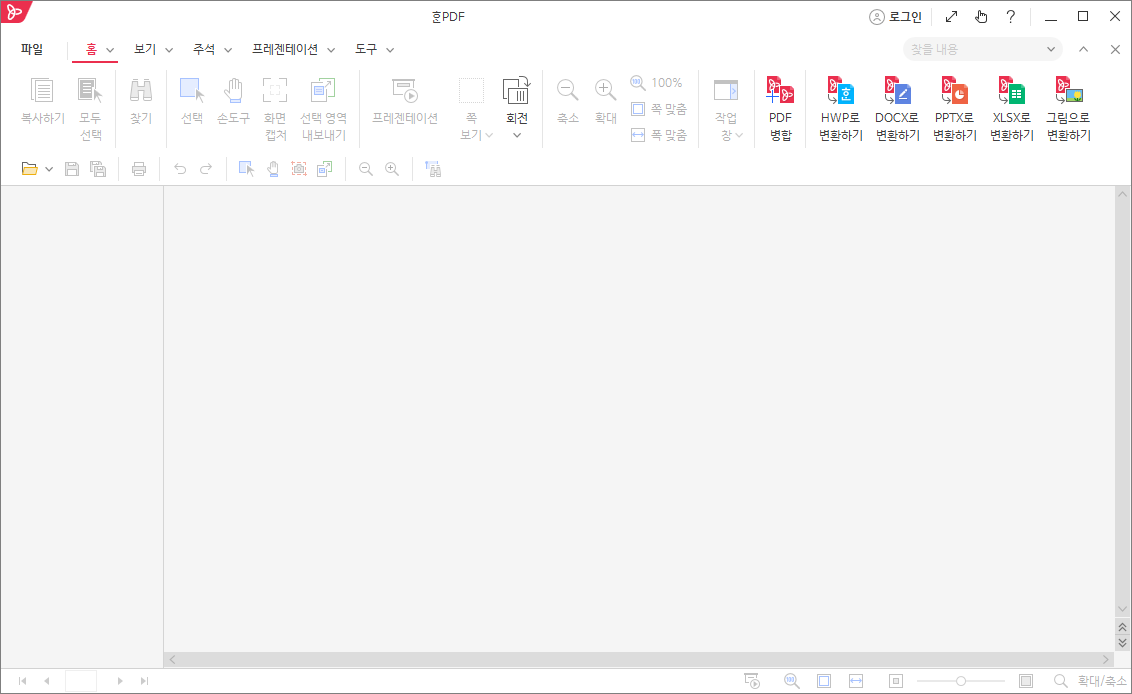This screenshot has height=694, width=1132.
Task: Click the 확대/축소 label in status bar
Action: point(1102,681)
